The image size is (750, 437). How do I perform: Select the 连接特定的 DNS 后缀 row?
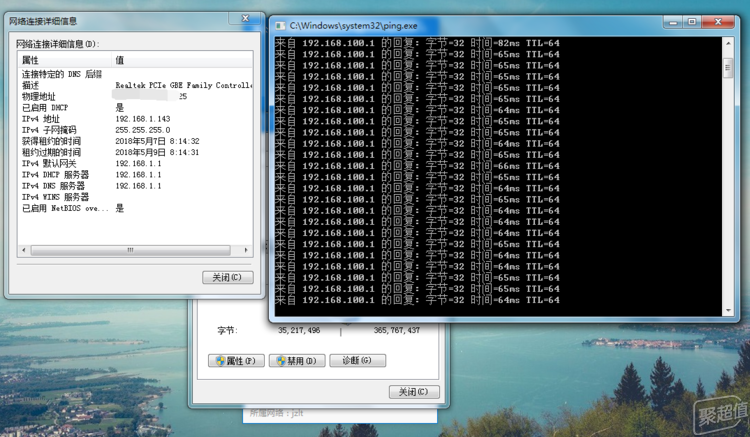(135, 74)
